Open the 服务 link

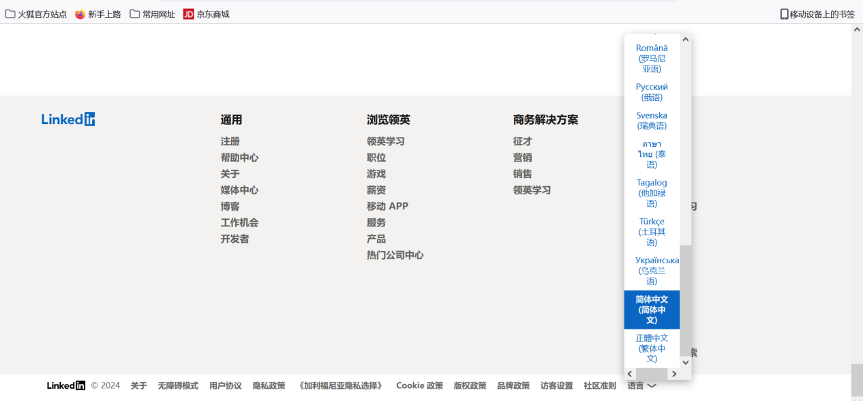click(376, 222)
